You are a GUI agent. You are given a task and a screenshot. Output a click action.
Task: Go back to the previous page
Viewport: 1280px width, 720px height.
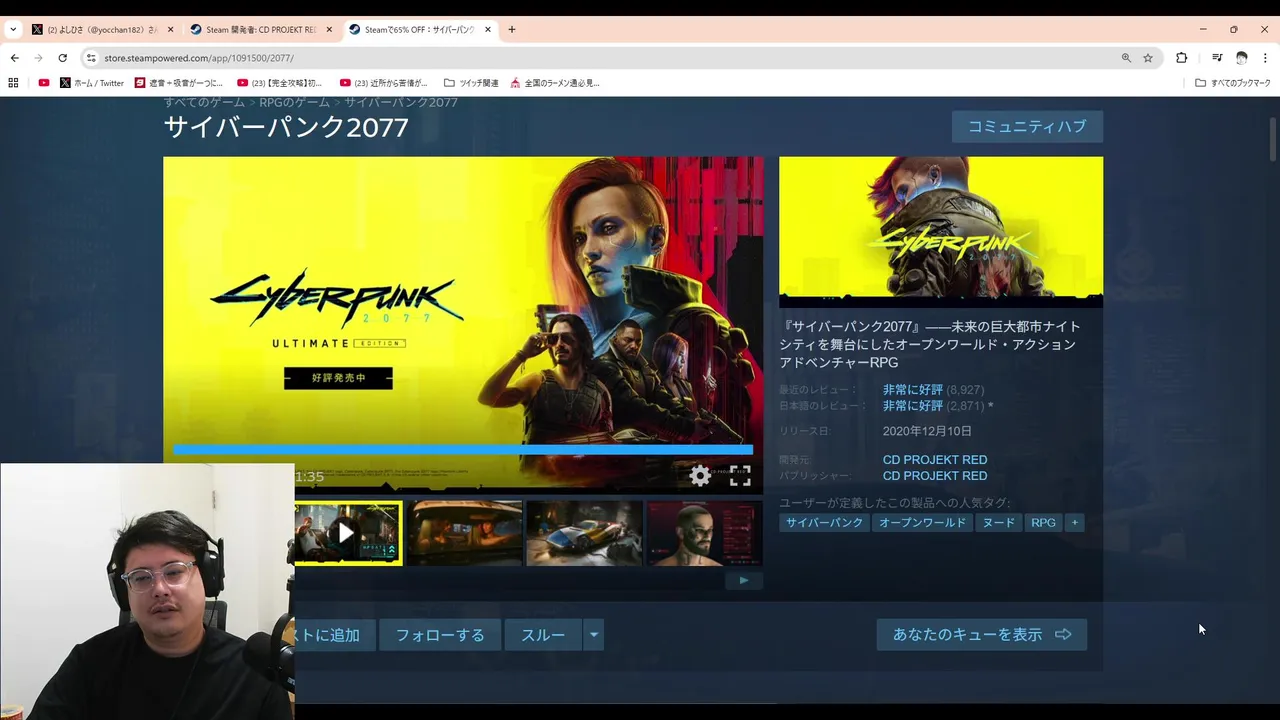tap(14, 58)
